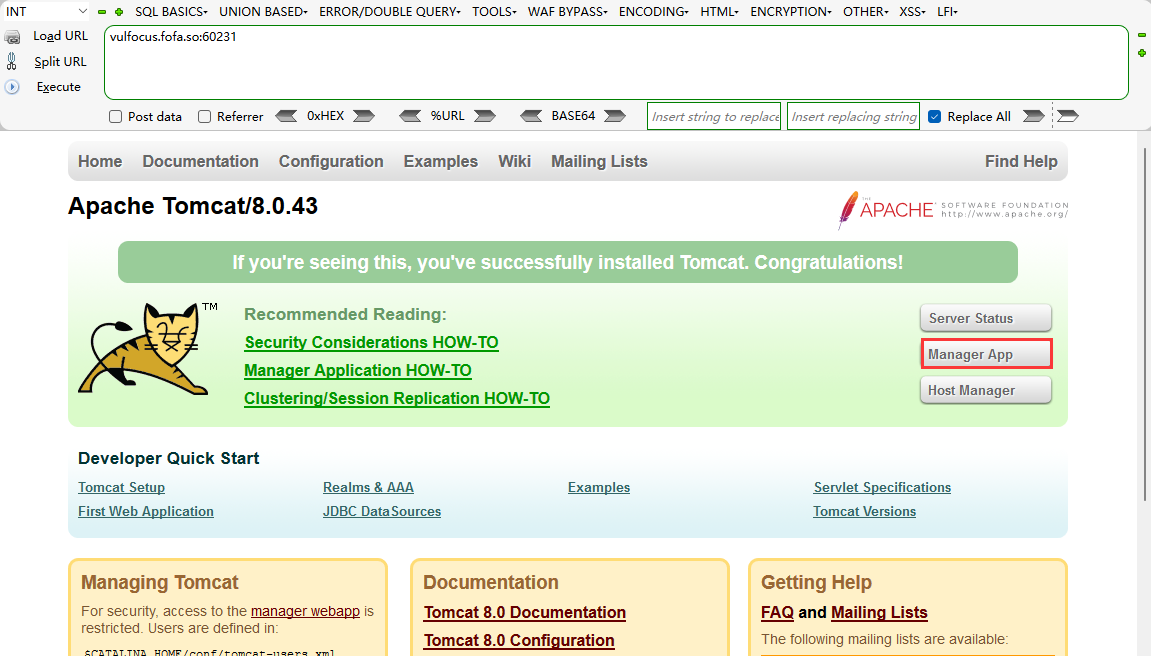This screenshot has height=656, width=1151.
Task: Open the ERROR/DOUBLE QUERY dropdown menu
Action: [390, 12]
